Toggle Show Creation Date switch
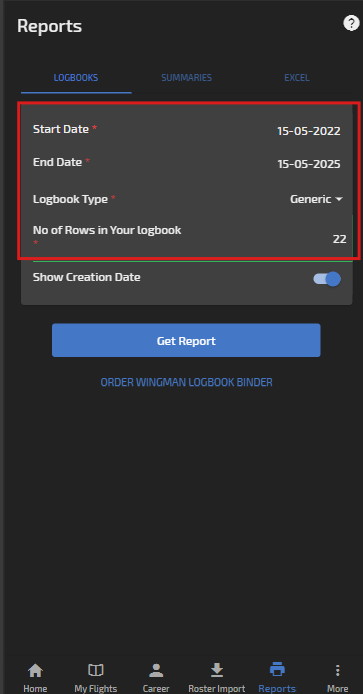This screenshot has width=363, height=694. pyautogui.click(x=327, y=279)
